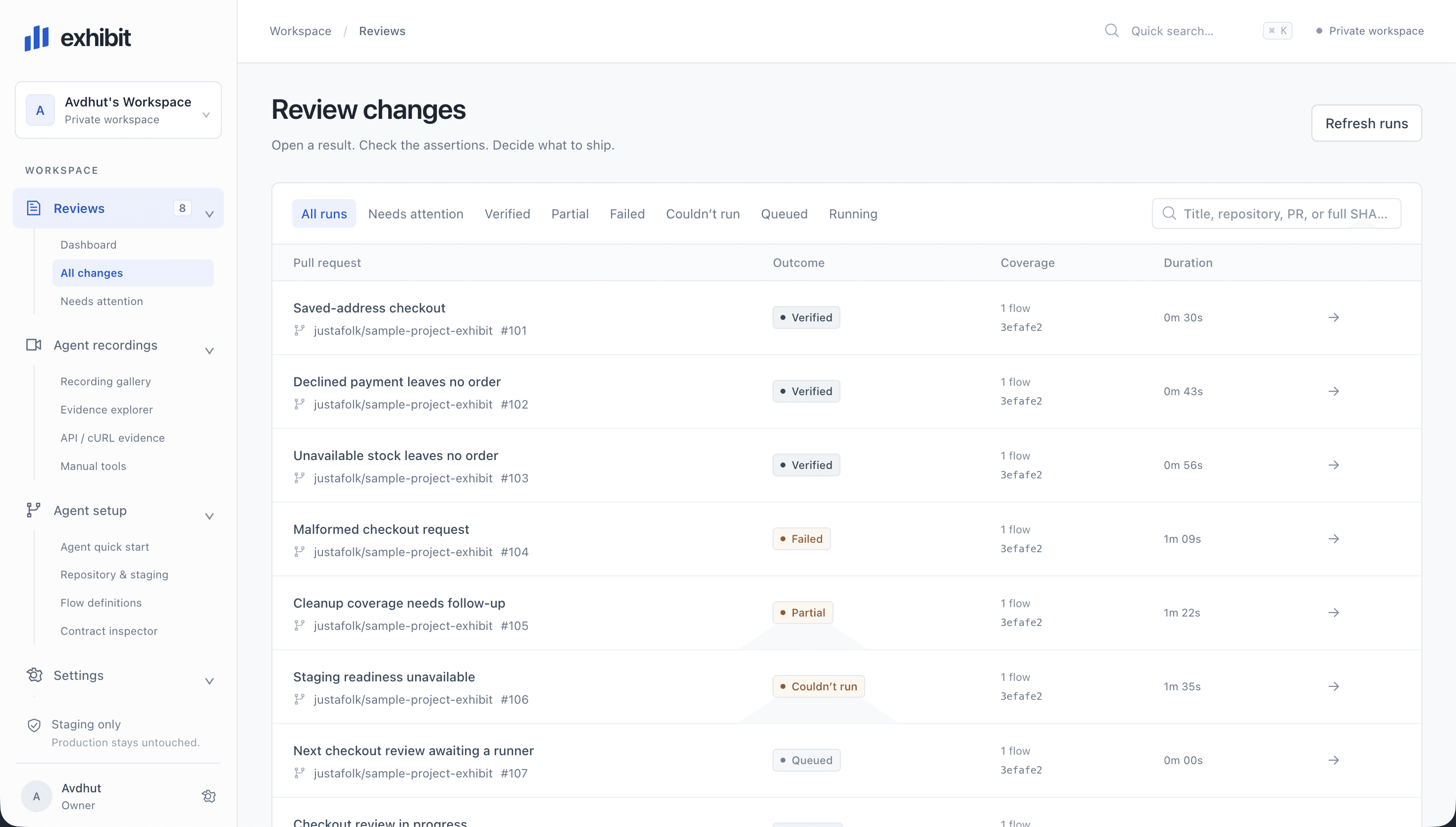1456x827 pixels.
Task: Focus the Title, repository, PR search field
Action: [x=1276, y=213]
